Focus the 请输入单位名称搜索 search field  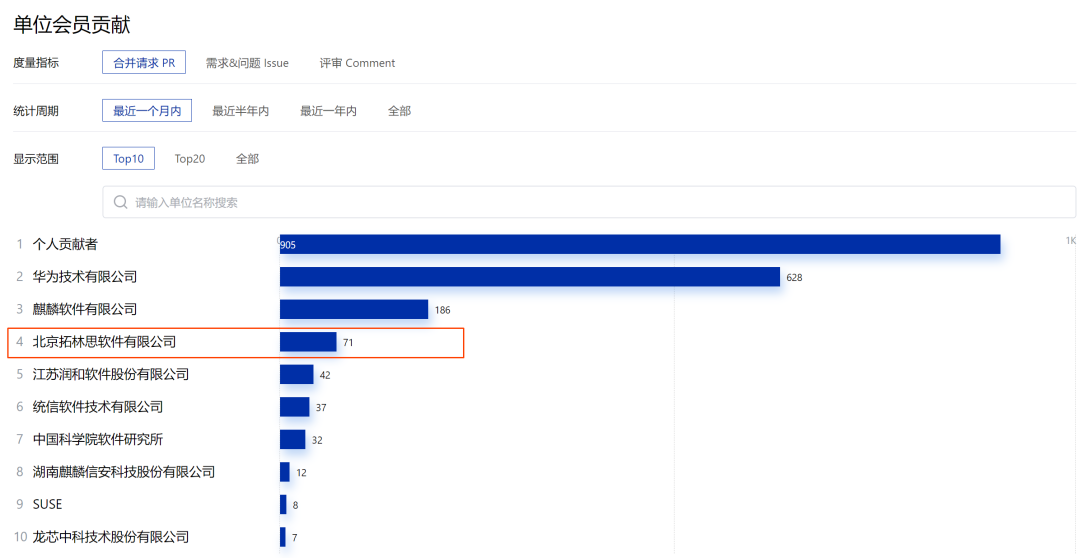(589, 203)
